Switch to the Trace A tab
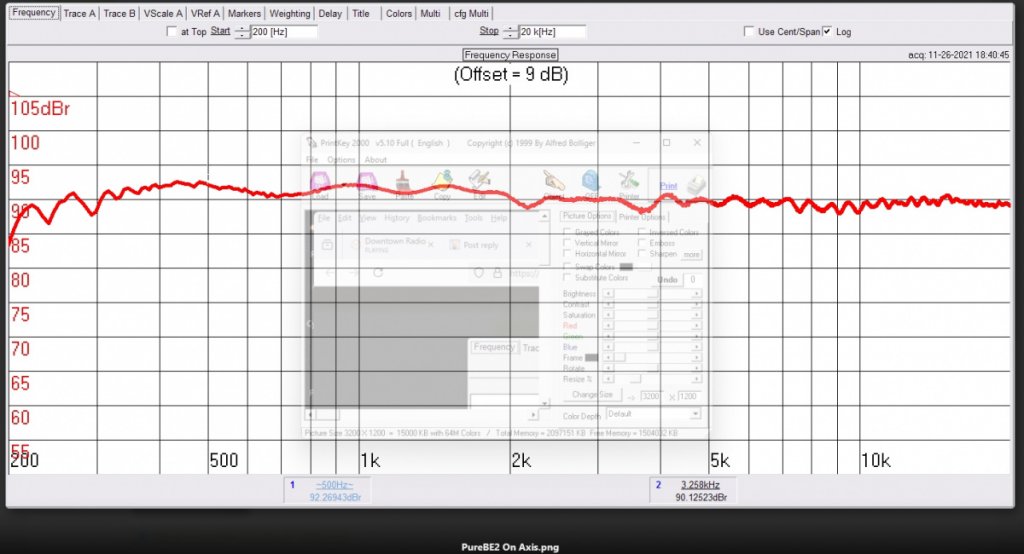The width and height of the screenshot is (1024, 554). (80, 14)
